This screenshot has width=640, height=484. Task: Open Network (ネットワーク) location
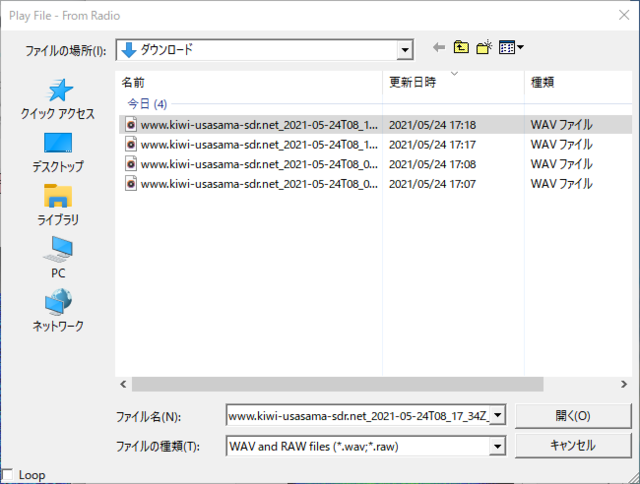(58, 310)
